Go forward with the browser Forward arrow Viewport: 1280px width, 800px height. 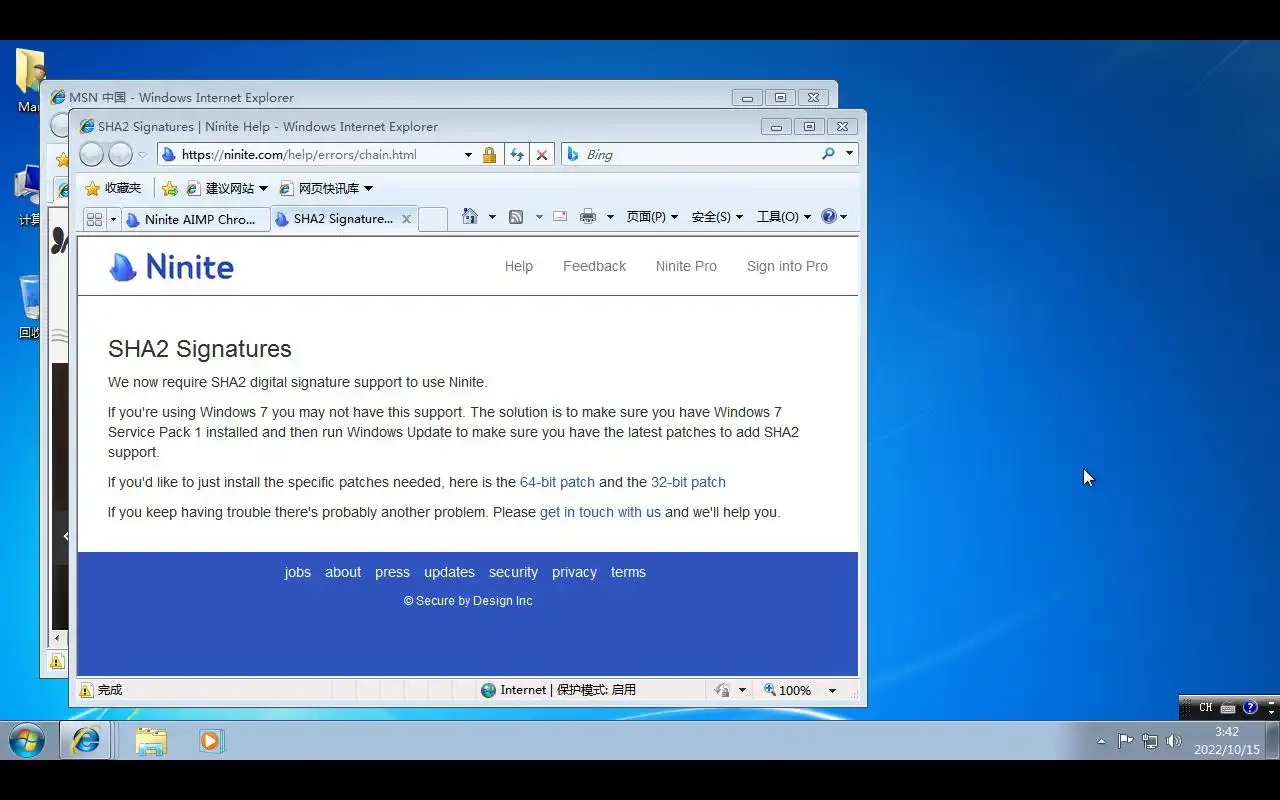[x=120, y=154]
